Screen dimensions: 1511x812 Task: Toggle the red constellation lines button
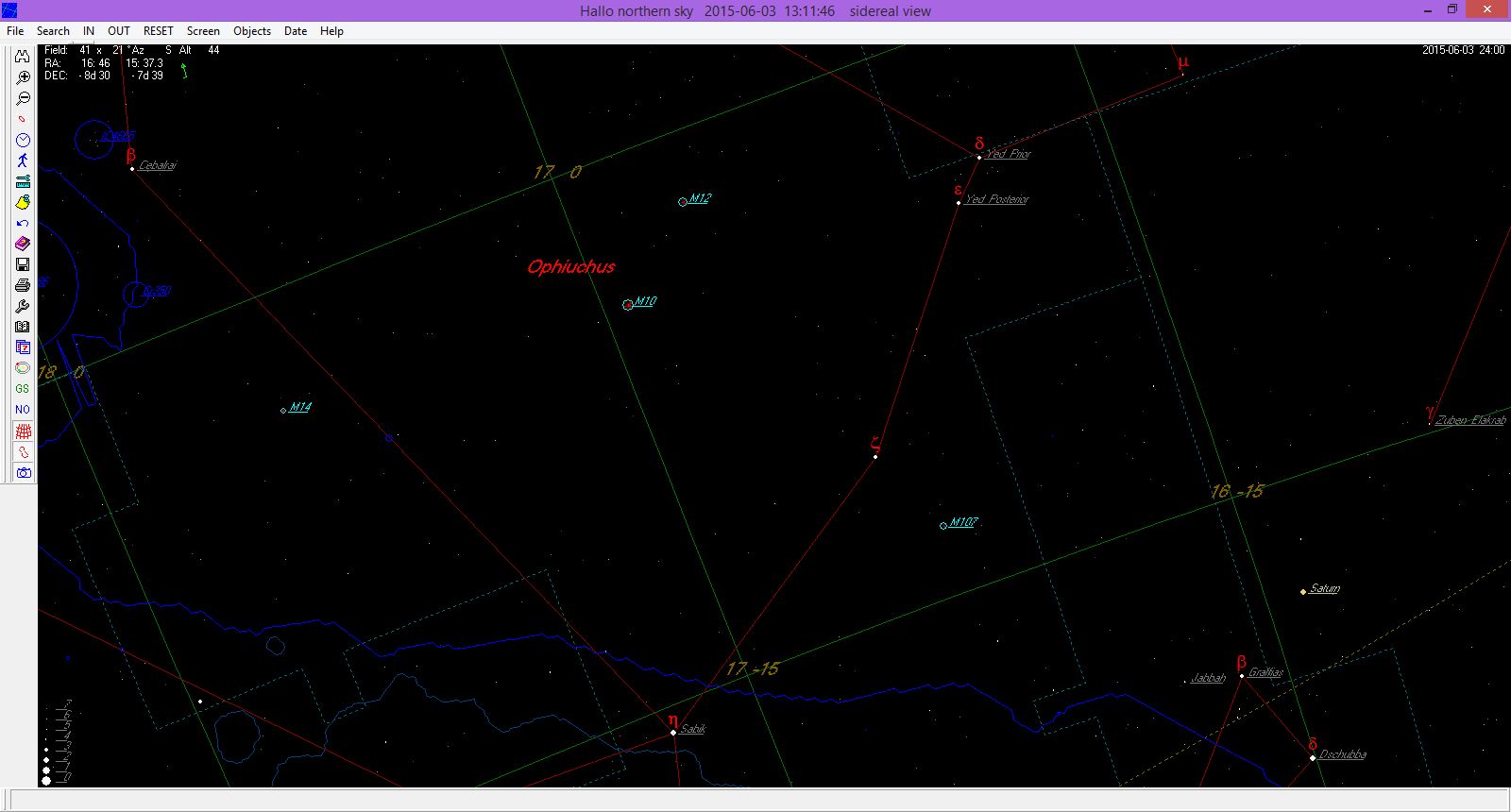click(23, 451)
